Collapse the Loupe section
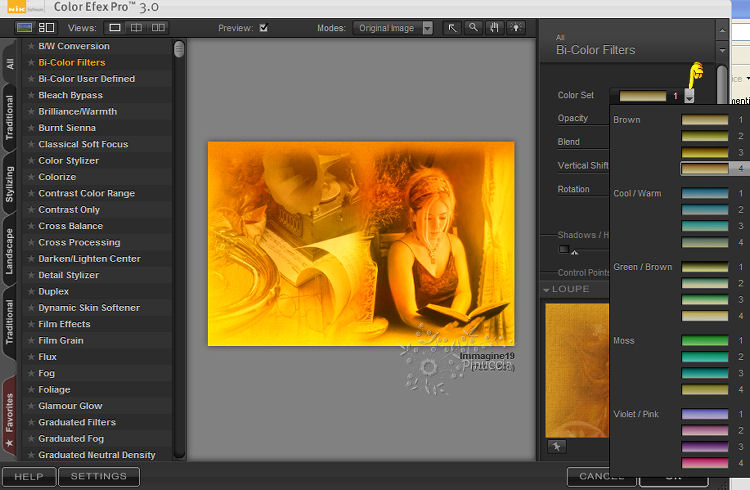 (x=547, y=290)
